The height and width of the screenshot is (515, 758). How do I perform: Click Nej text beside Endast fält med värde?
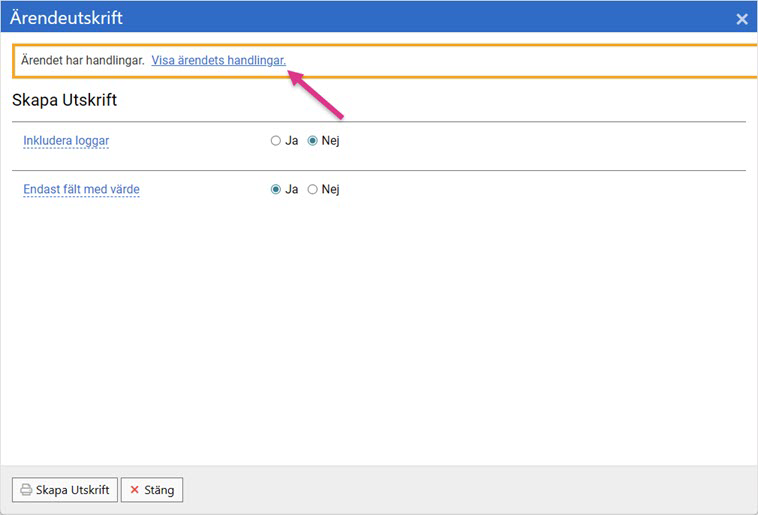pyautogui.click(x=330, y=189)
